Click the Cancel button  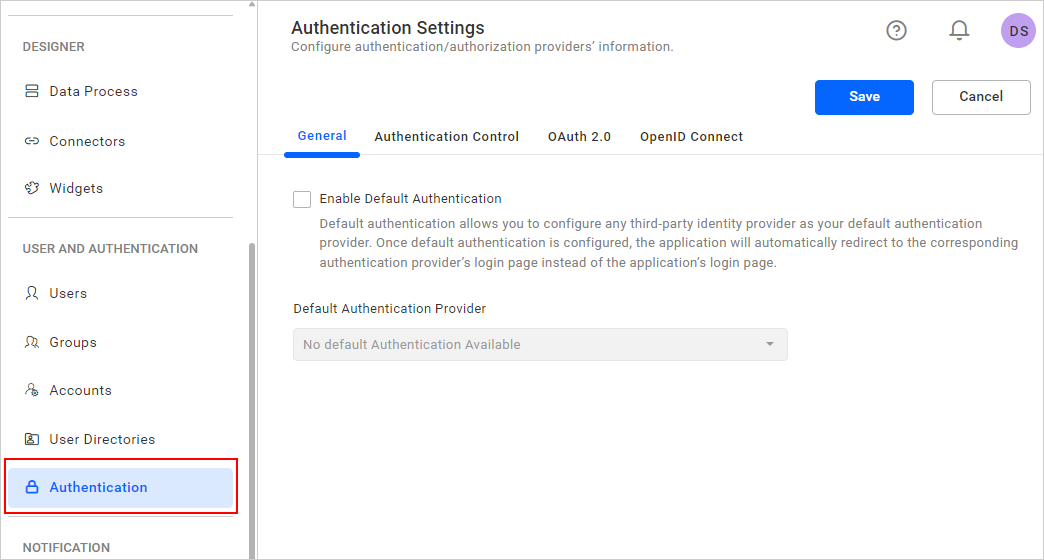[x=981, y=97]
